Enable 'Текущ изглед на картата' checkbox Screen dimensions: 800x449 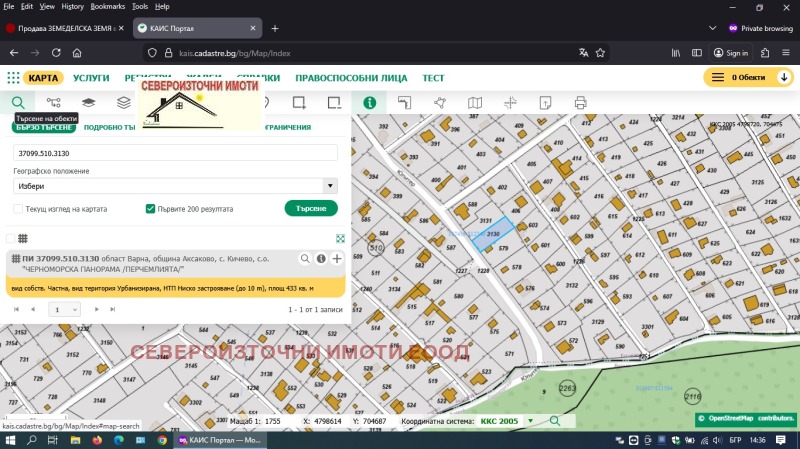point(18,209)
